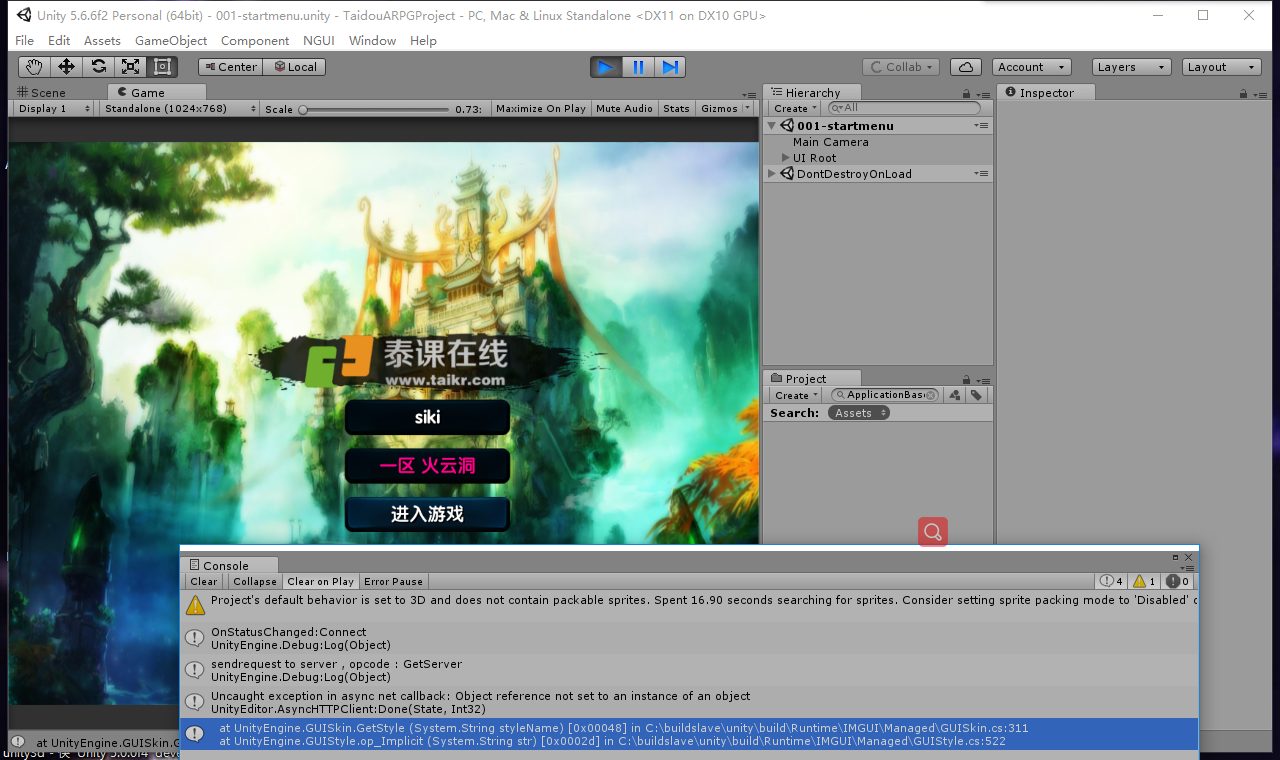The width and height of the screenshot is (1280, 760).
Task: Open the Window menu
Action: coord(372,40)
